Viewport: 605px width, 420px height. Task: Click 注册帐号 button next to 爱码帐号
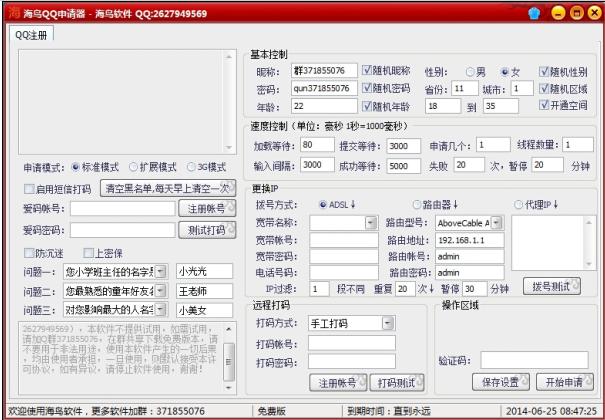207,209
